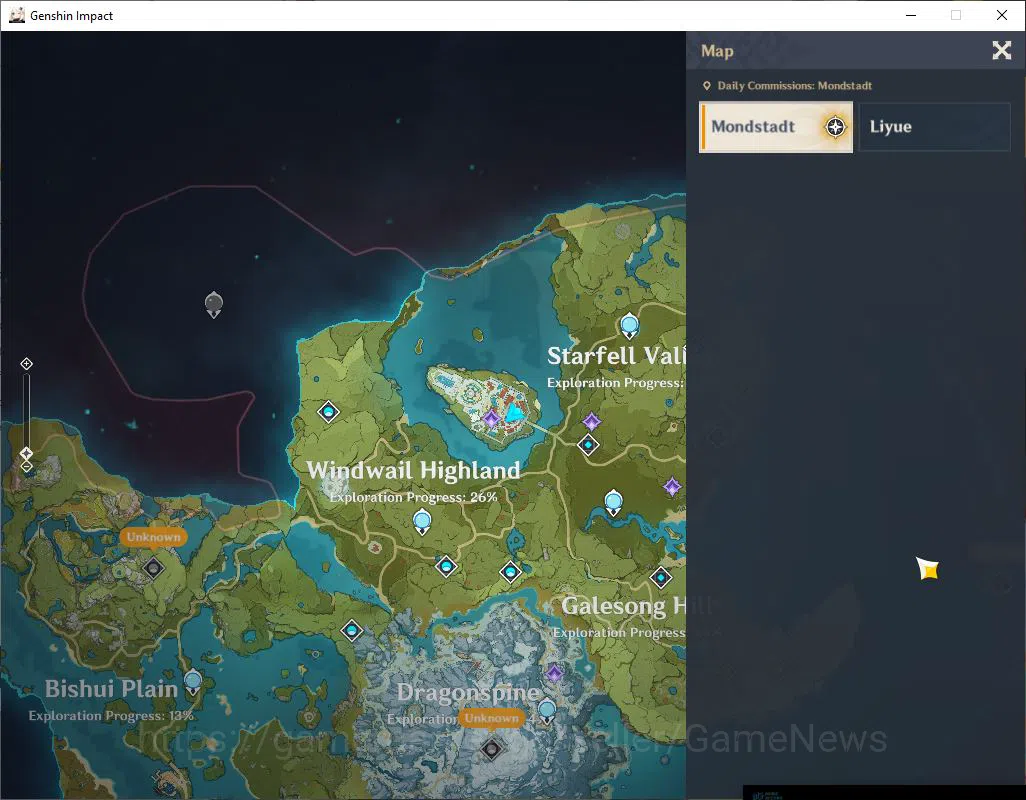
Task: Open the Unknown domain marker in Dragonspine
Action: (491, 748)
